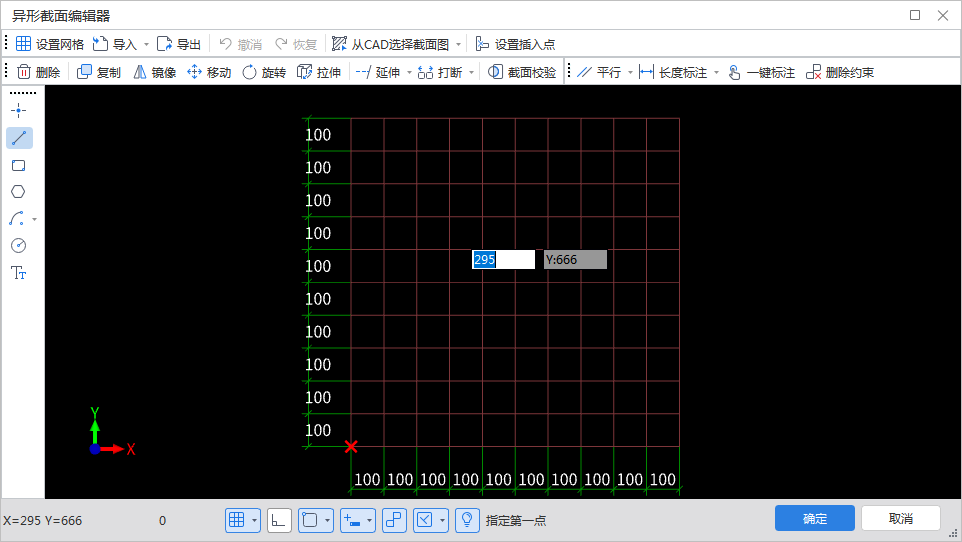This screenshot has width=962, height=542.
Task: Close the 异形截面编辑器 window
Action: [x=943, y=15]
